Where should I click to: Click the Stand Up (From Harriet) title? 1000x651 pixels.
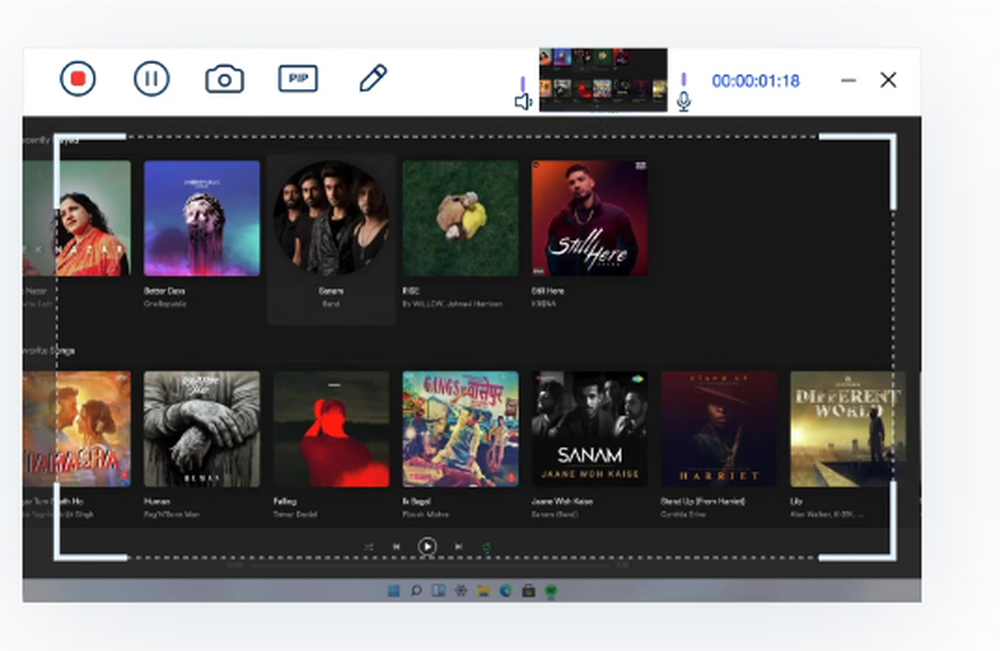coord(702,501)
